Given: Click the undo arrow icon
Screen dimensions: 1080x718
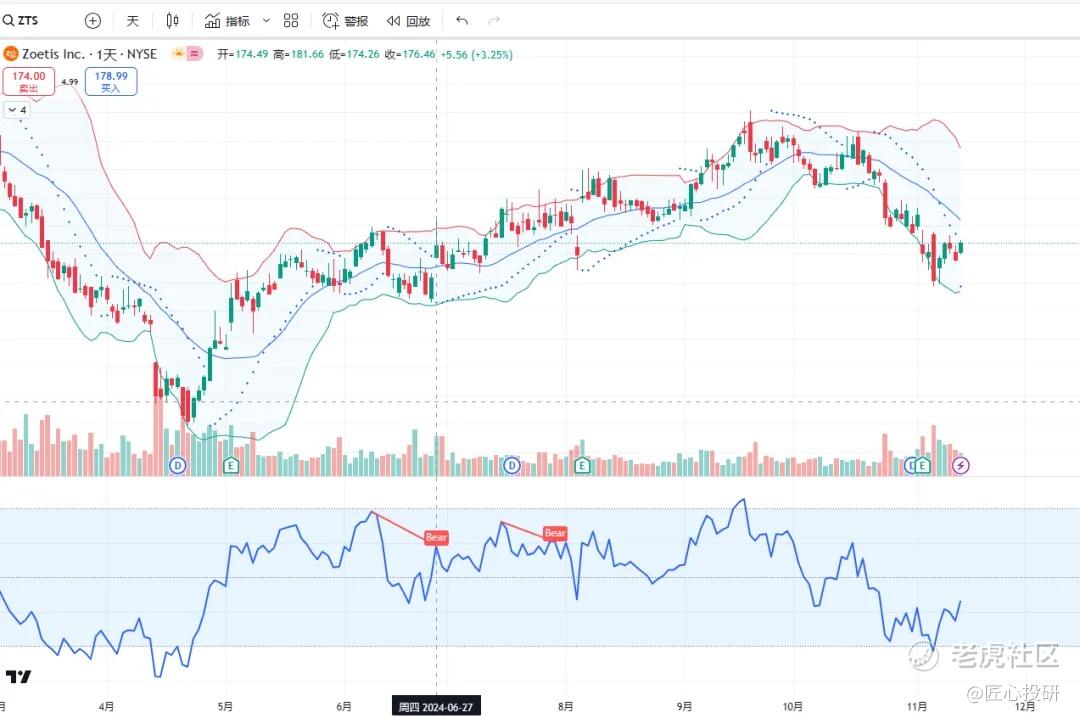Looking at the screenshot, I should 461,21.
